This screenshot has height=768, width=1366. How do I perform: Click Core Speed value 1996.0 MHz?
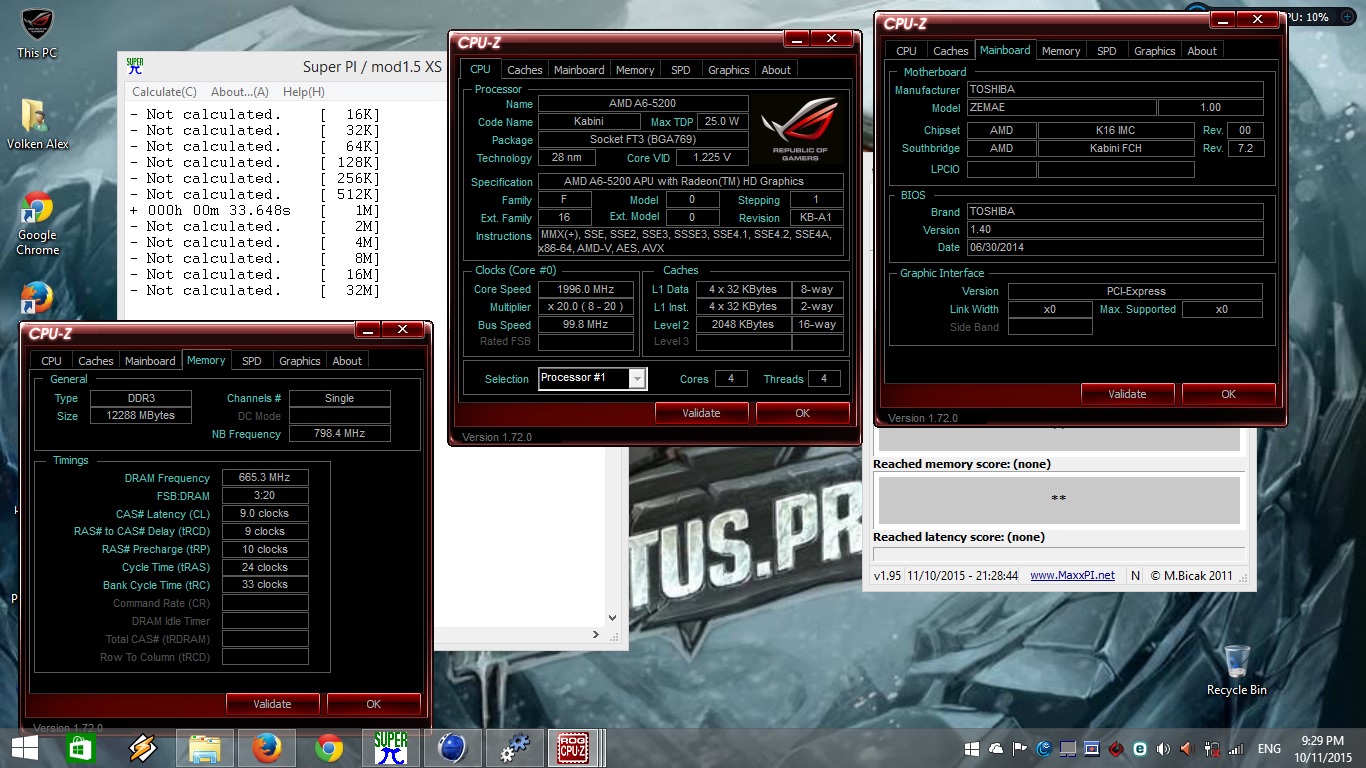coord(586,289)
